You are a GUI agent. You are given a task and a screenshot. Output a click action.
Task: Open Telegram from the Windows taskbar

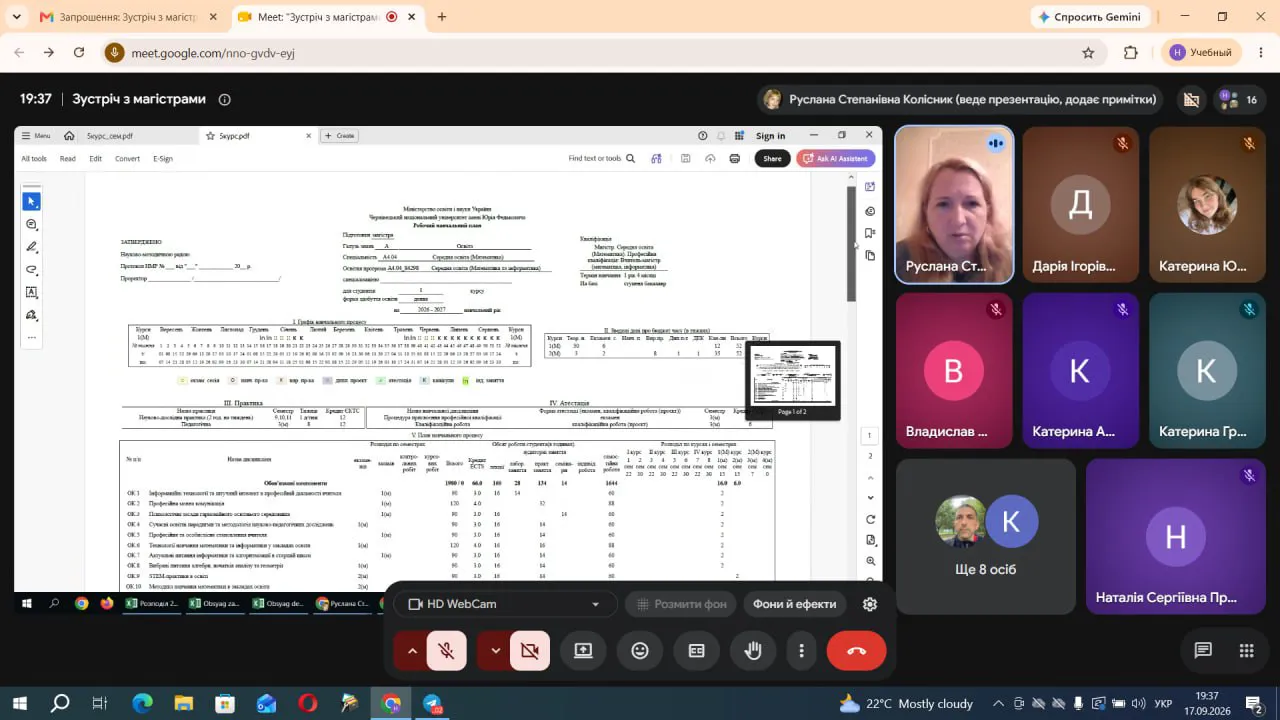[x=432, y=704]
